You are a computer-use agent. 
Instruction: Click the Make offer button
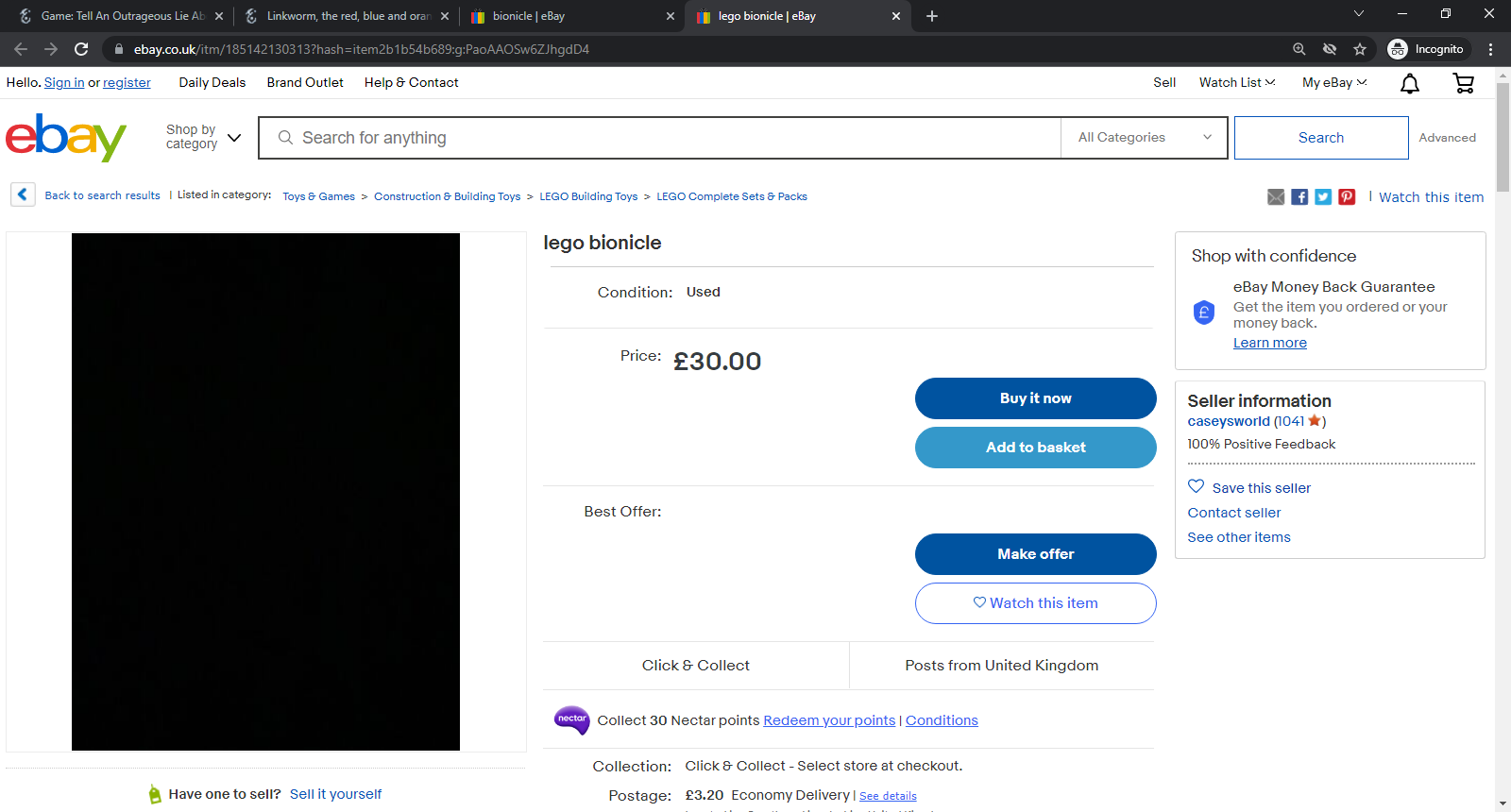(1036, 554)
